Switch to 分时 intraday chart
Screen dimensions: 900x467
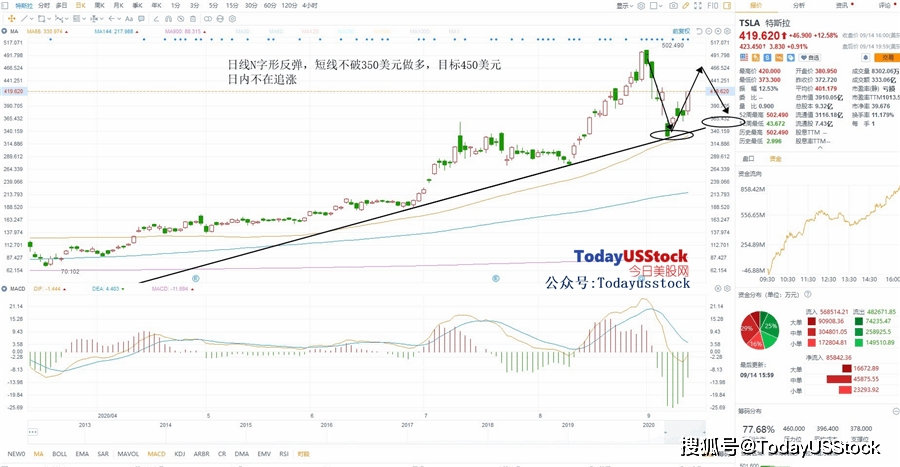[x=44, y=6]
